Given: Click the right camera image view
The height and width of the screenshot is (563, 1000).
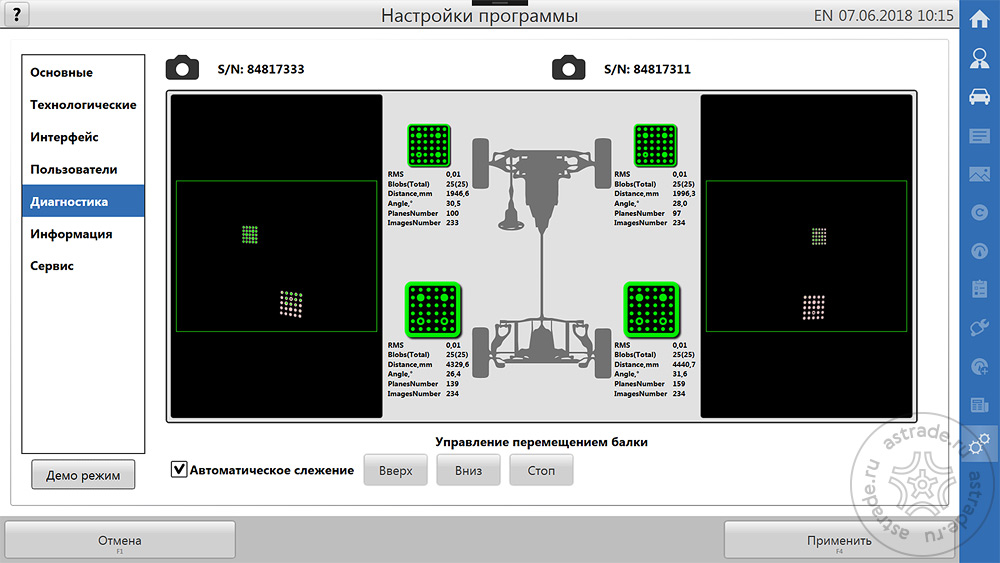Looking at the screenshot, I should point(806,256).
